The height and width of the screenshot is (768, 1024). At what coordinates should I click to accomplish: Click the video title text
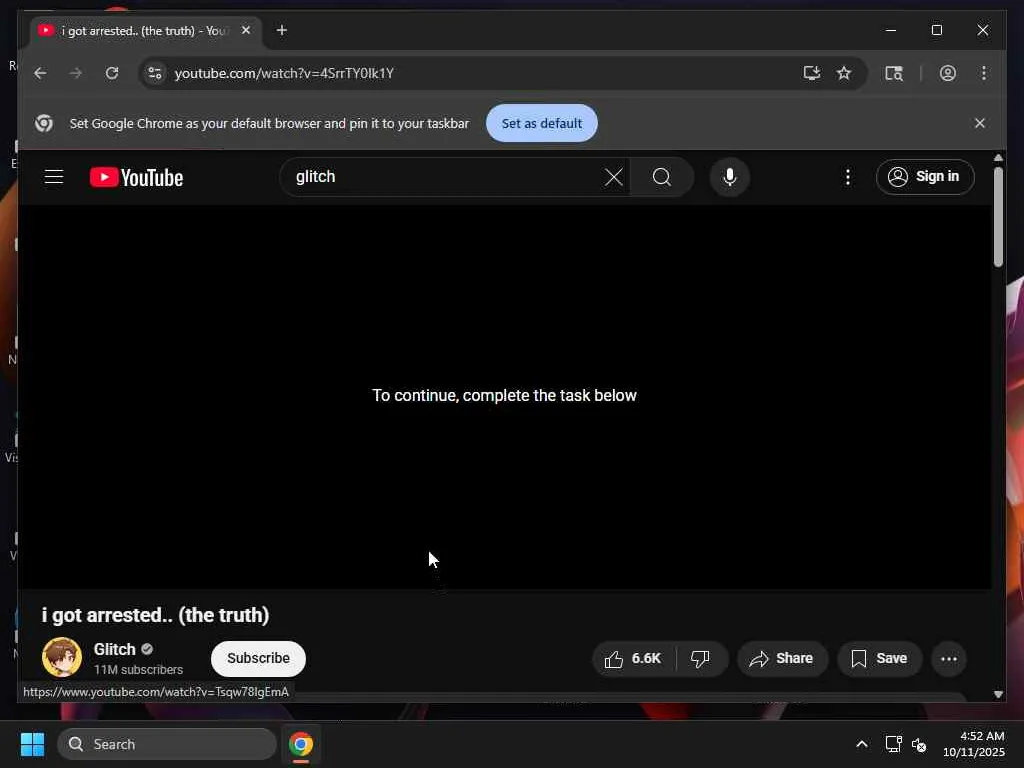pyautogui.click(x=155, y=615)
